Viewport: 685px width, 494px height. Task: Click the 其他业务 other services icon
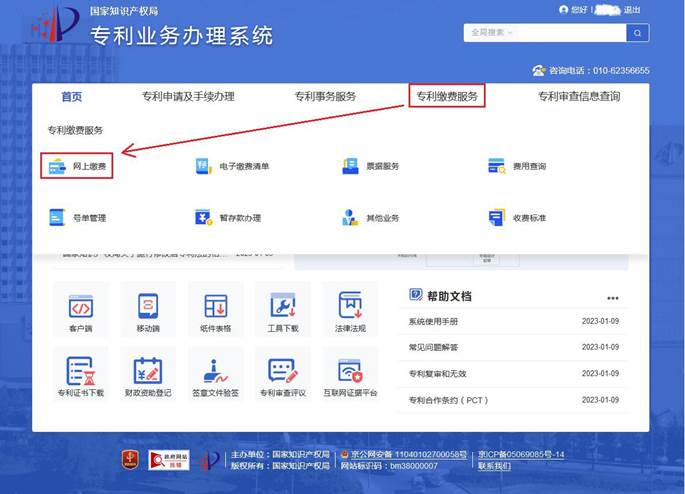pyautogui.click(x=350, y=217)
